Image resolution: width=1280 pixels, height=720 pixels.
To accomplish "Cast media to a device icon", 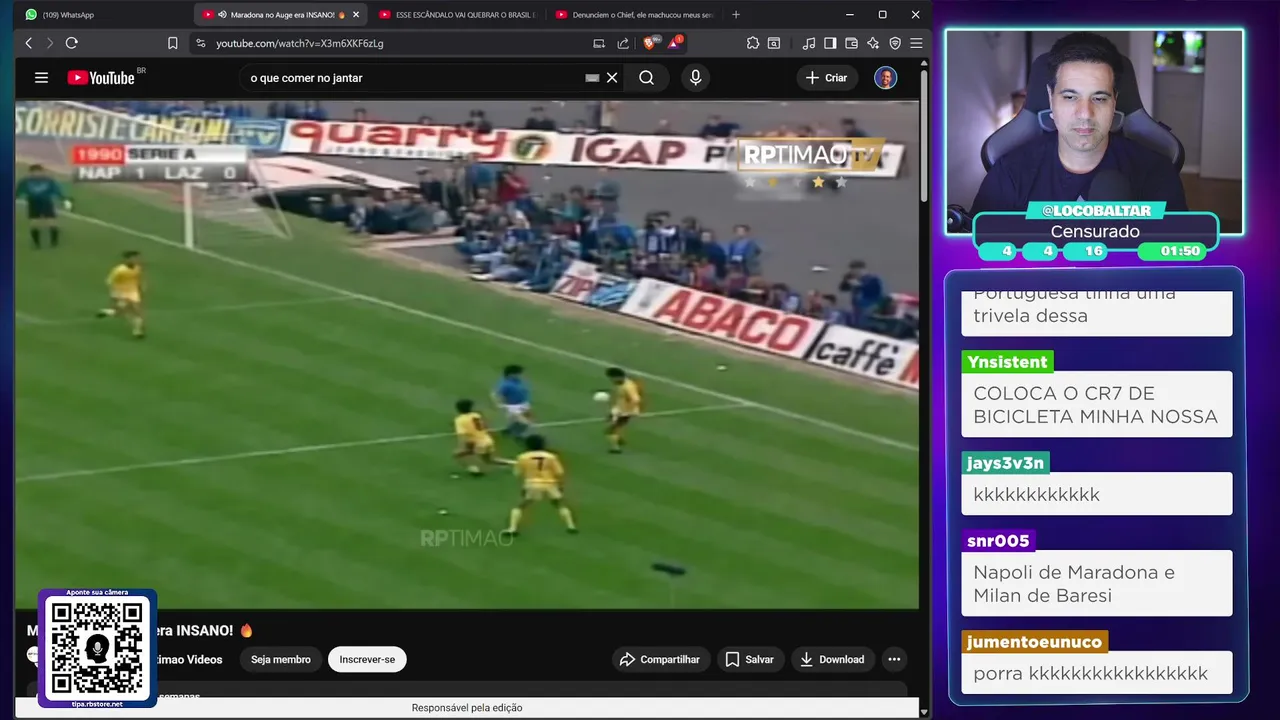I will (x=599, y=43).
